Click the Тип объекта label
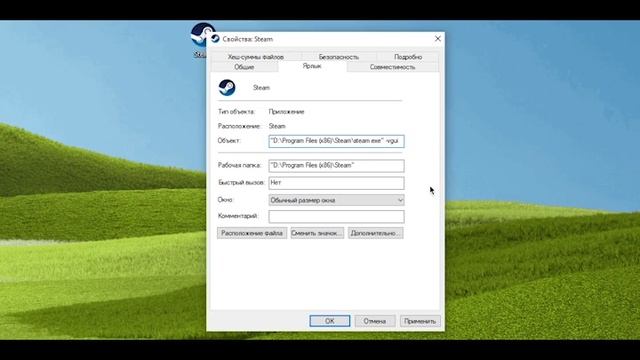This screenshot has width=640, height=360. [236, 111]
